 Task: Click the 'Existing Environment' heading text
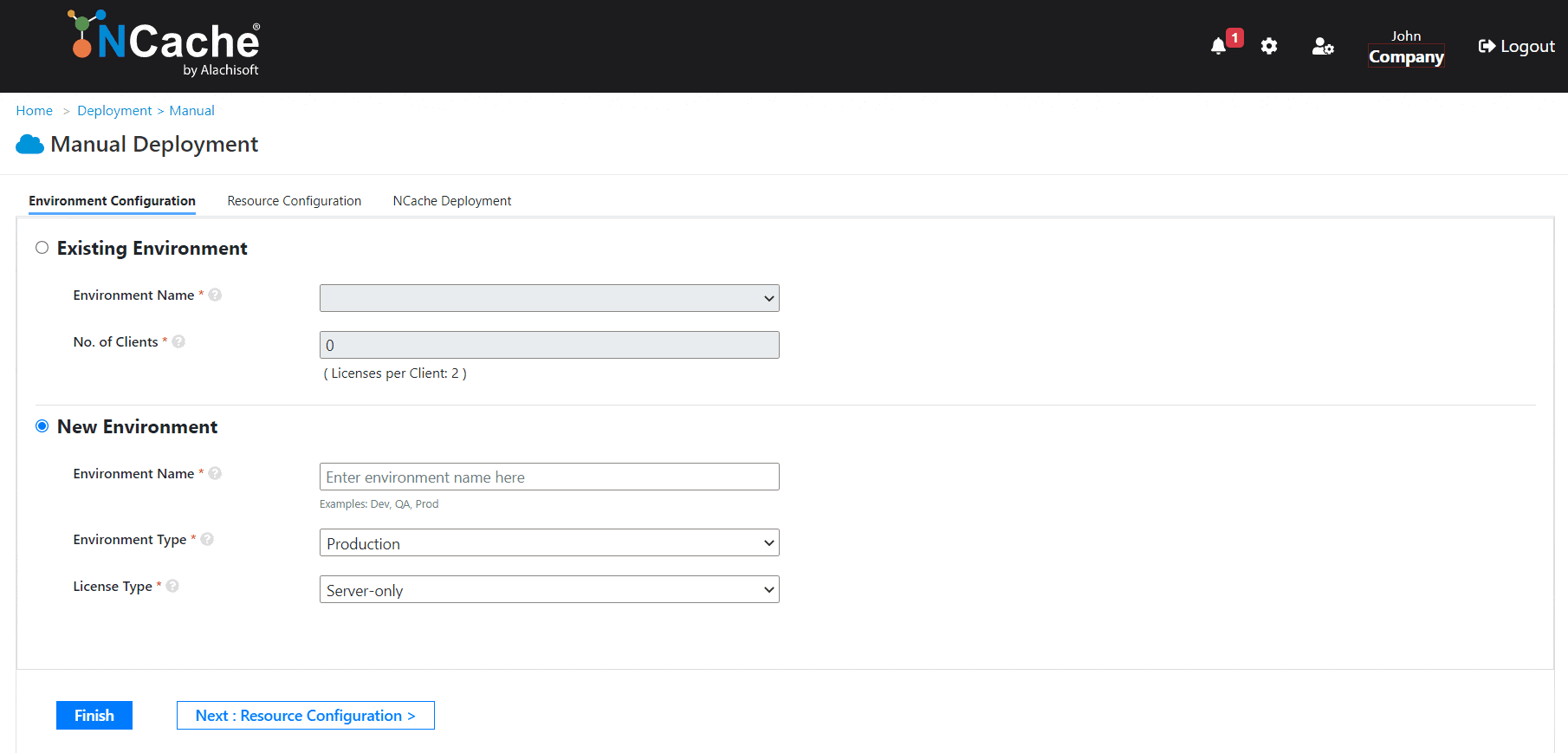(x=152, y=249)
